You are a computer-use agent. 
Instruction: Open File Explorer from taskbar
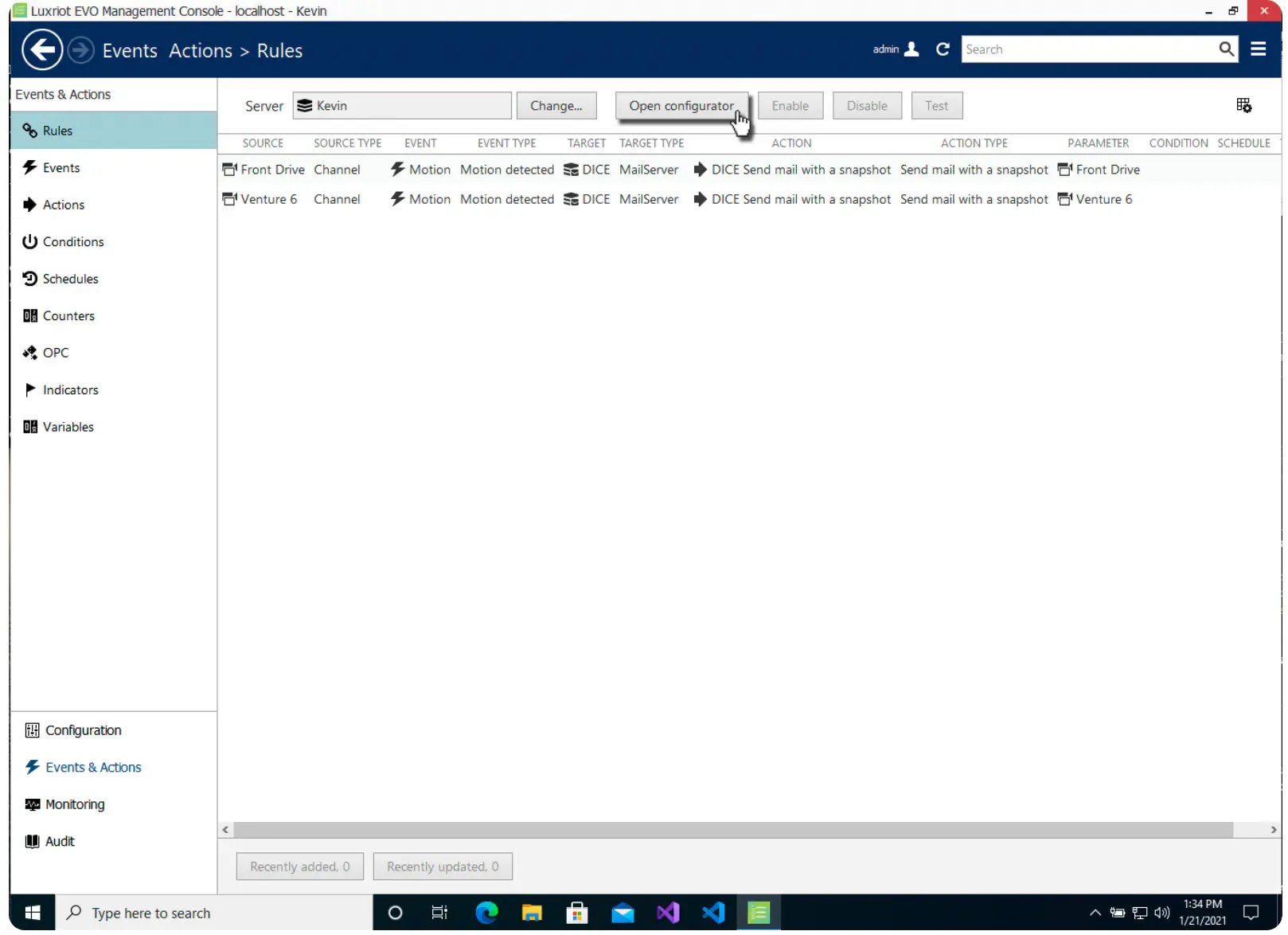click(x=532, y=913)
